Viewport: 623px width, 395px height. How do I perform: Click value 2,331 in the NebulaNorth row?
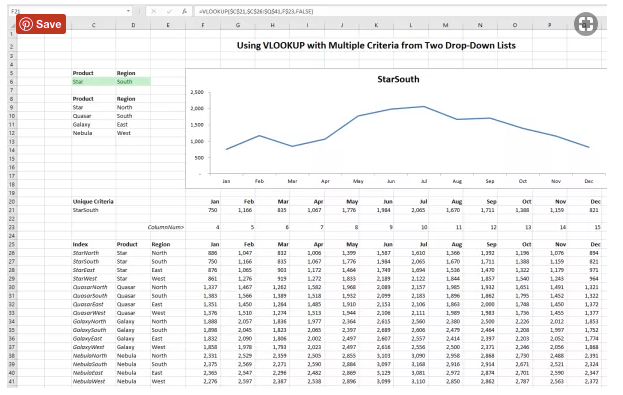(x=210, y=356)
